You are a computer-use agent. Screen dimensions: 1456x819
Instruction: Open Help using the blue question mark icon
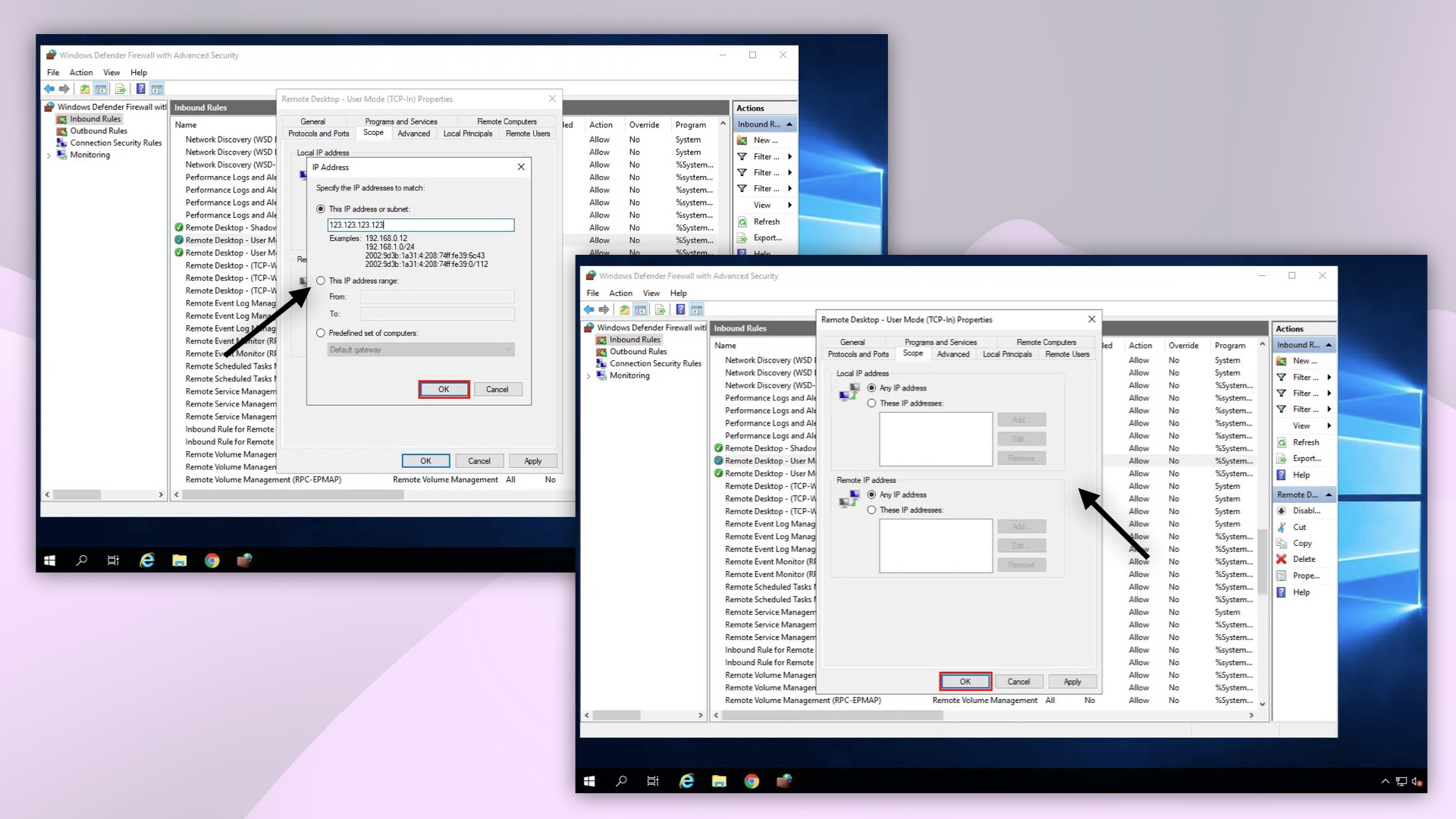coord(680,309)
